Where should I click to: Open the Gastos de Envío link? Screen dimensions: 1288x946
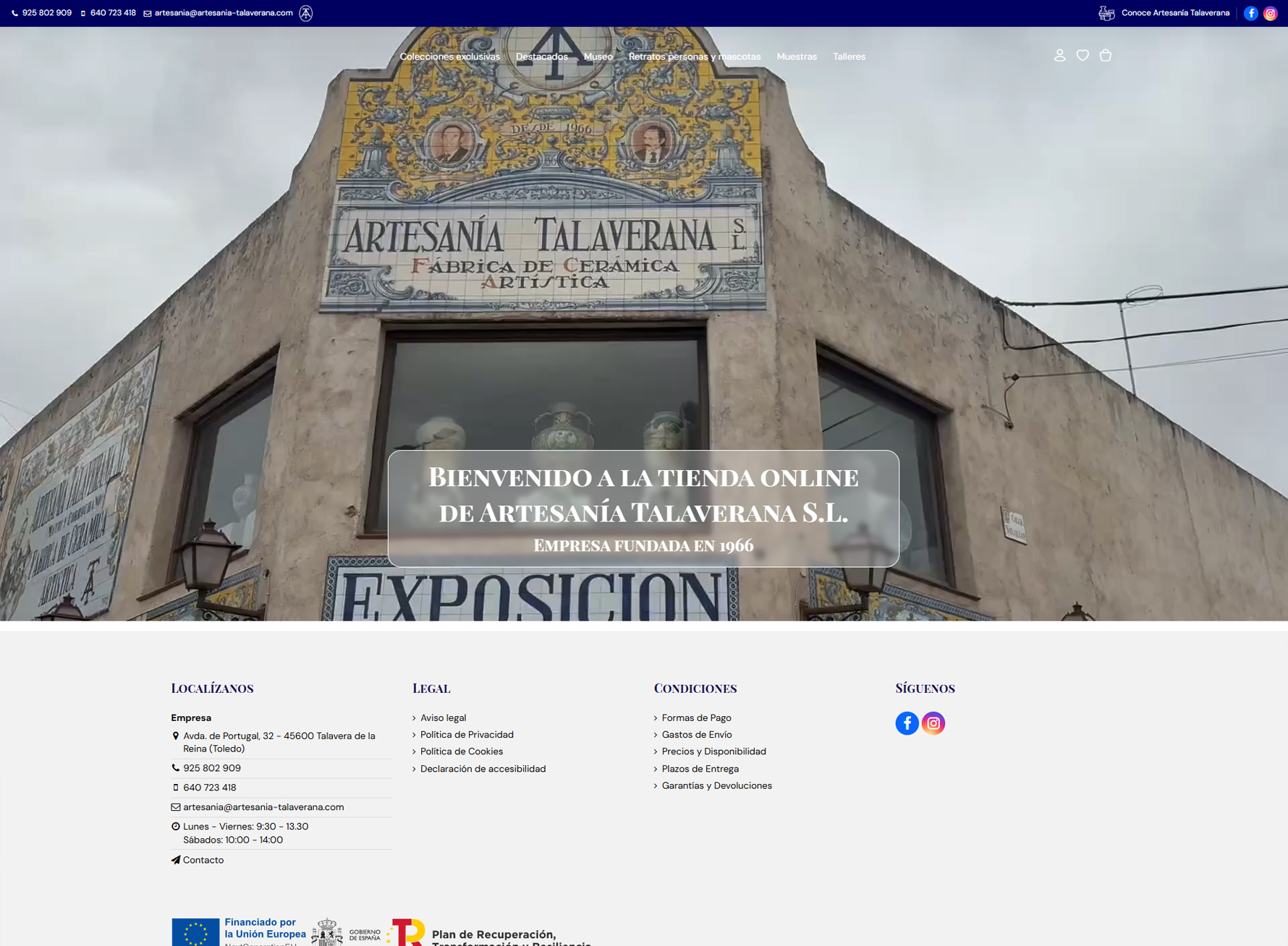pos(697,735)
